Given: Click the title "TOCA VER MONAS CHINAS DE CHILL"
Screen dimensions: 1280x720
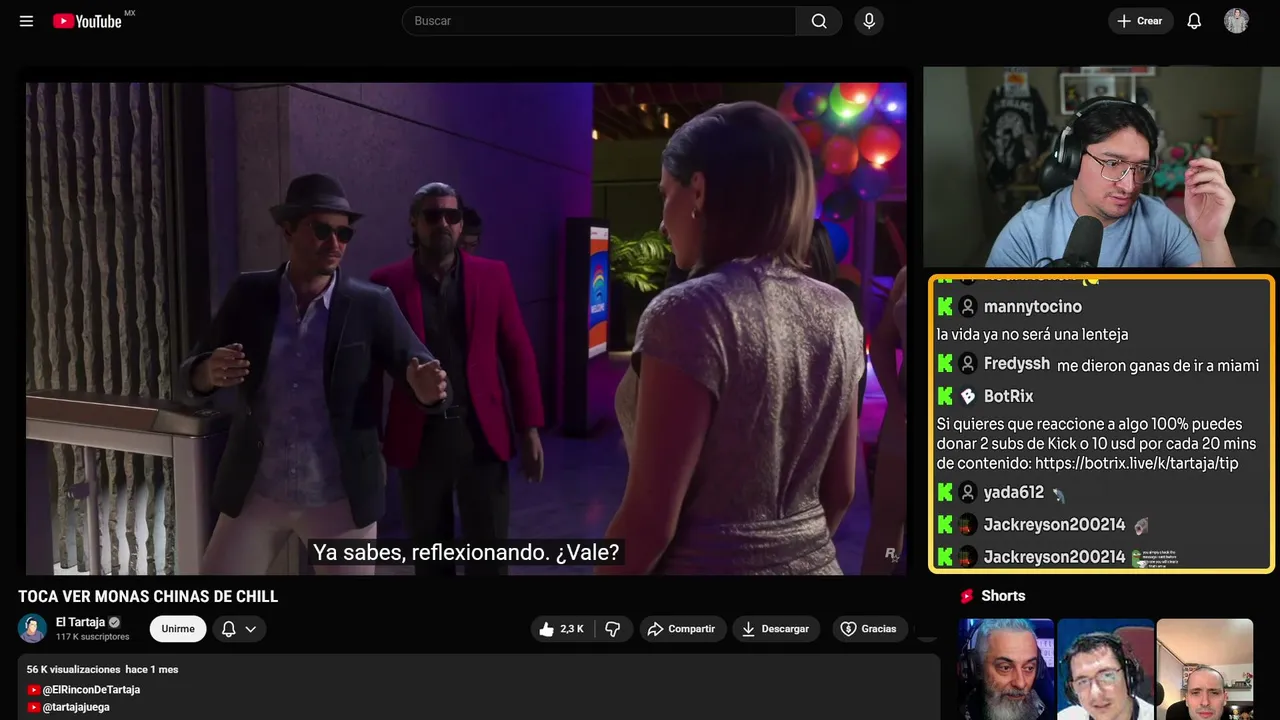Looking at the screenshot, I should tap(148, 597).
